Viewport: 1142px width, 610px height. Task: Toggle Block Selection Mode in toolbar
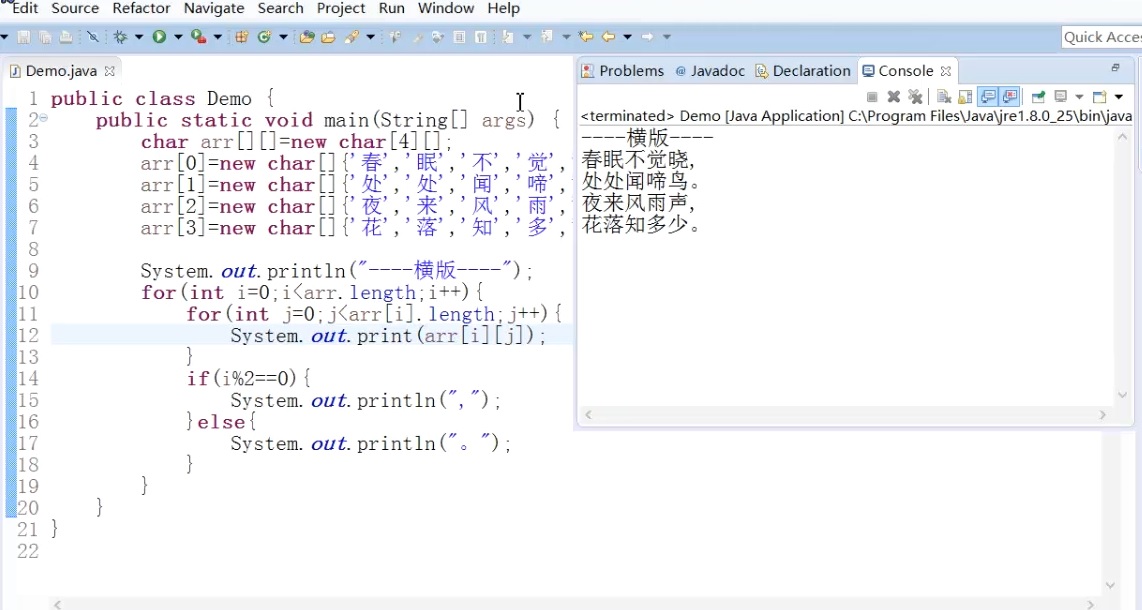460,37
